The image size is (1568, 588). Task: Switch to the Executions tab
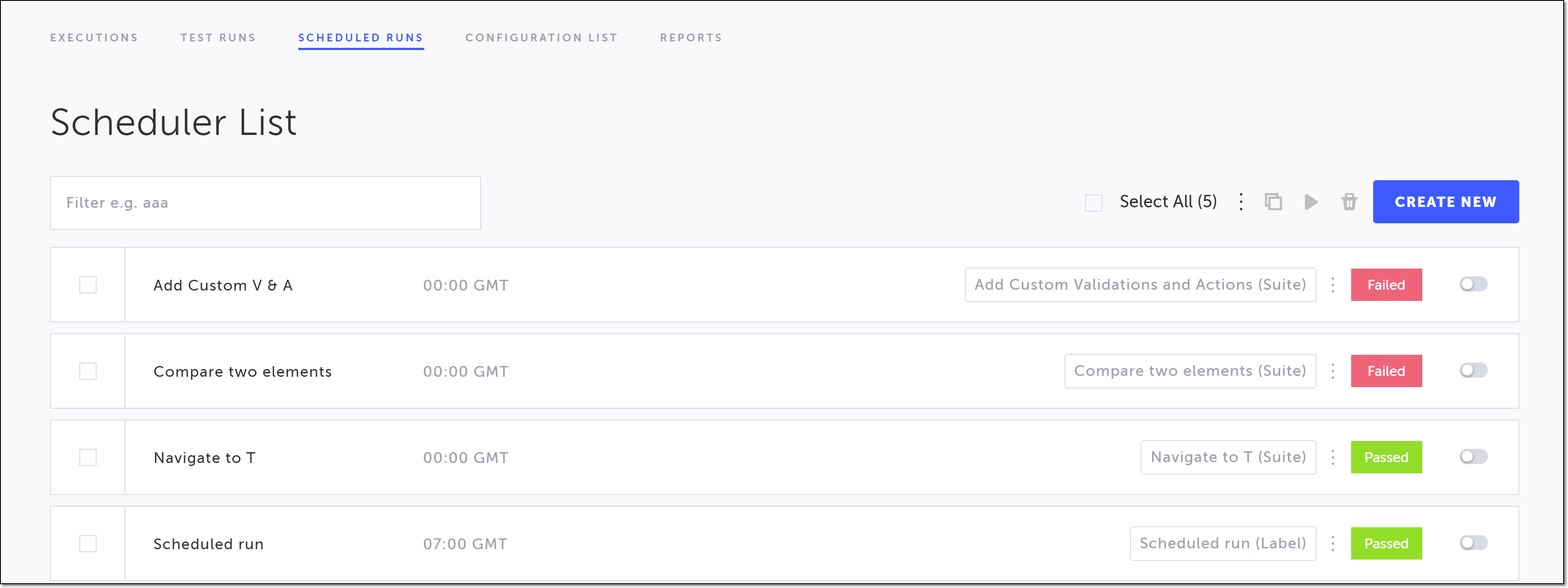(x=94, y=38)
